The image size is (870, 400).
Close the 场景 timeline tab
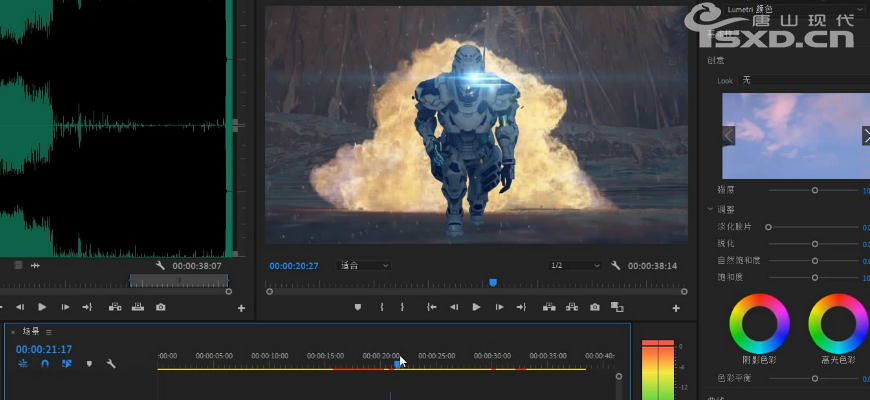coord(13,332)
